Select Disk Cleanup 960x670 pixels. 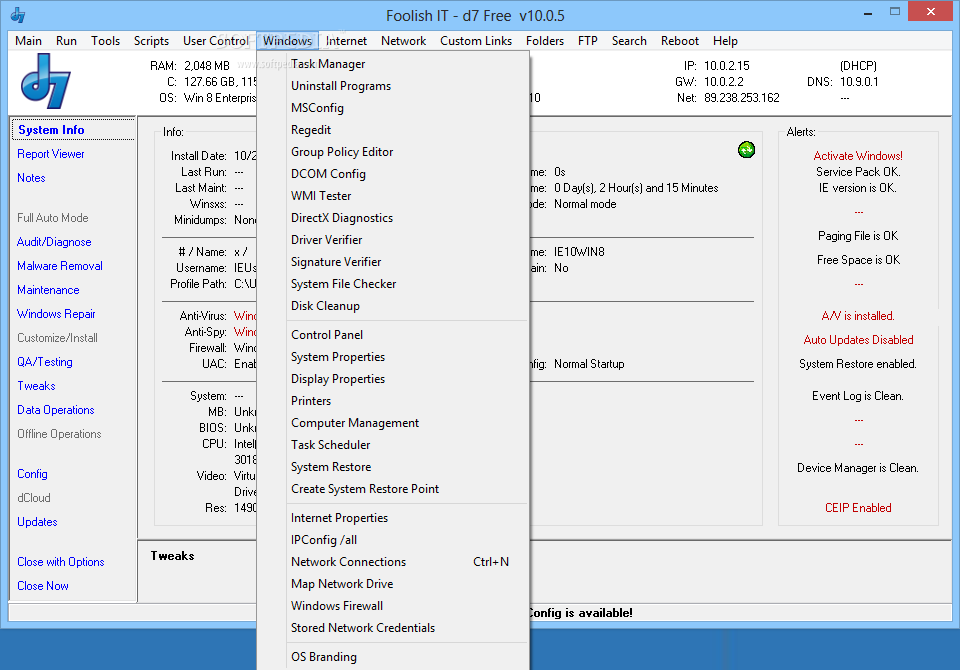393,306
